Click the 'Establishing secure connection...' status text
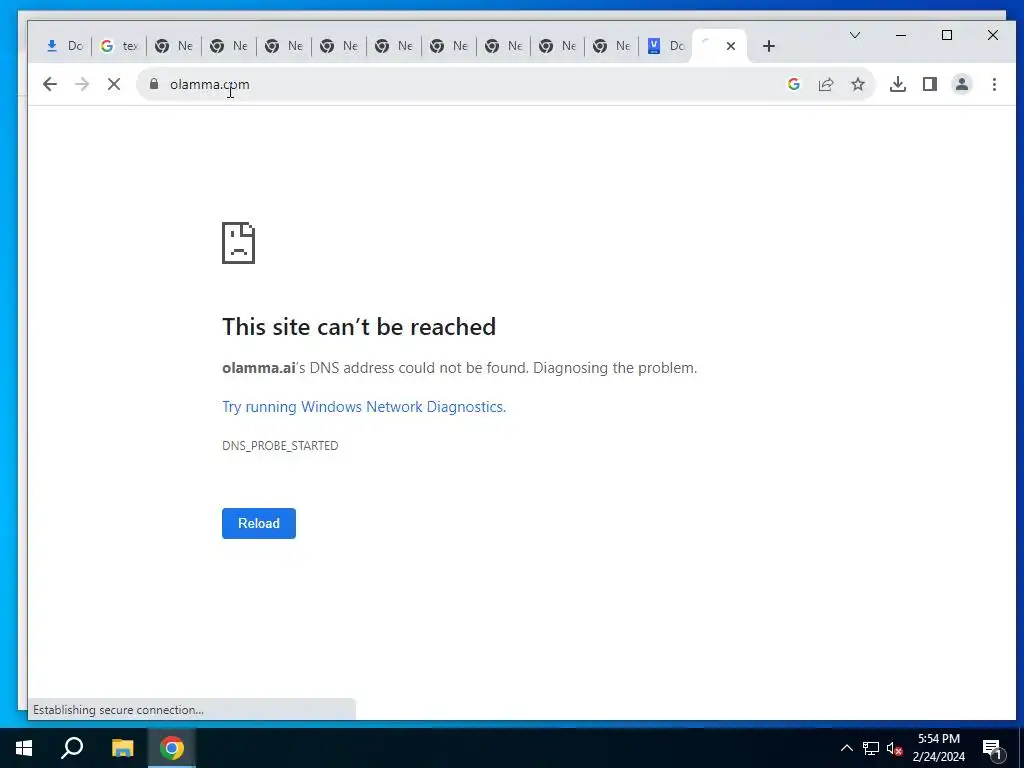Image resolution: width=1024 pixels, height=768 pixels. (118, 710)
